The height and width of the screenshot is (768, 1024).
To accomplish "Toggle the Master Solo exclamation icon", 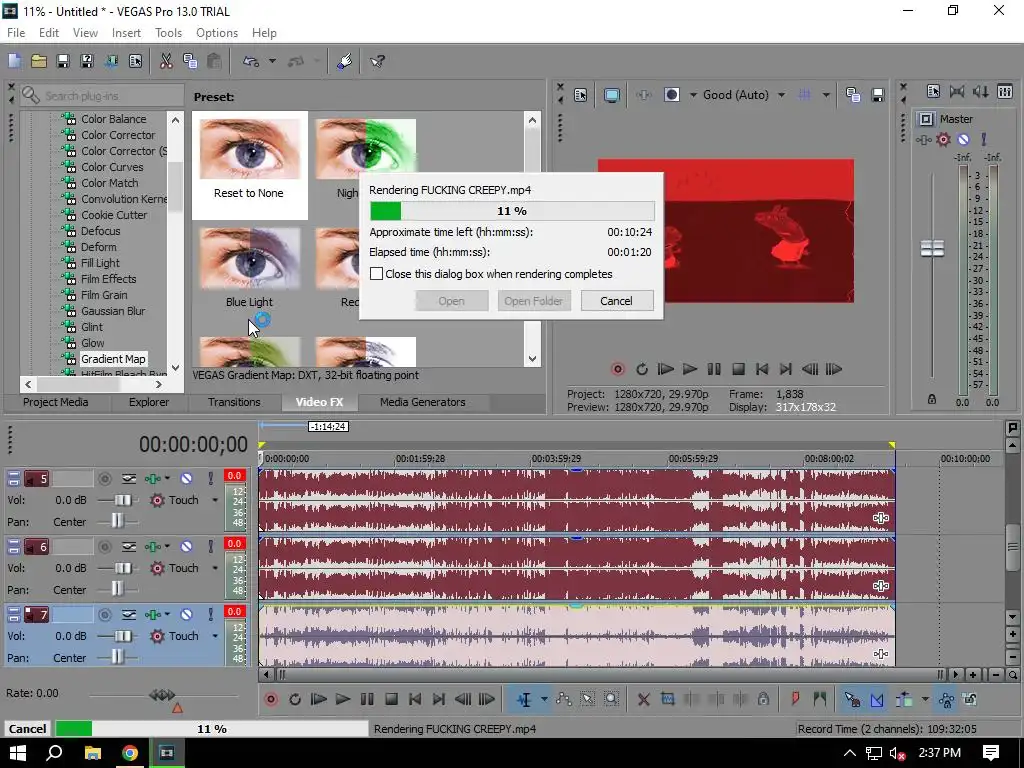I will click(x=984, y=139).
